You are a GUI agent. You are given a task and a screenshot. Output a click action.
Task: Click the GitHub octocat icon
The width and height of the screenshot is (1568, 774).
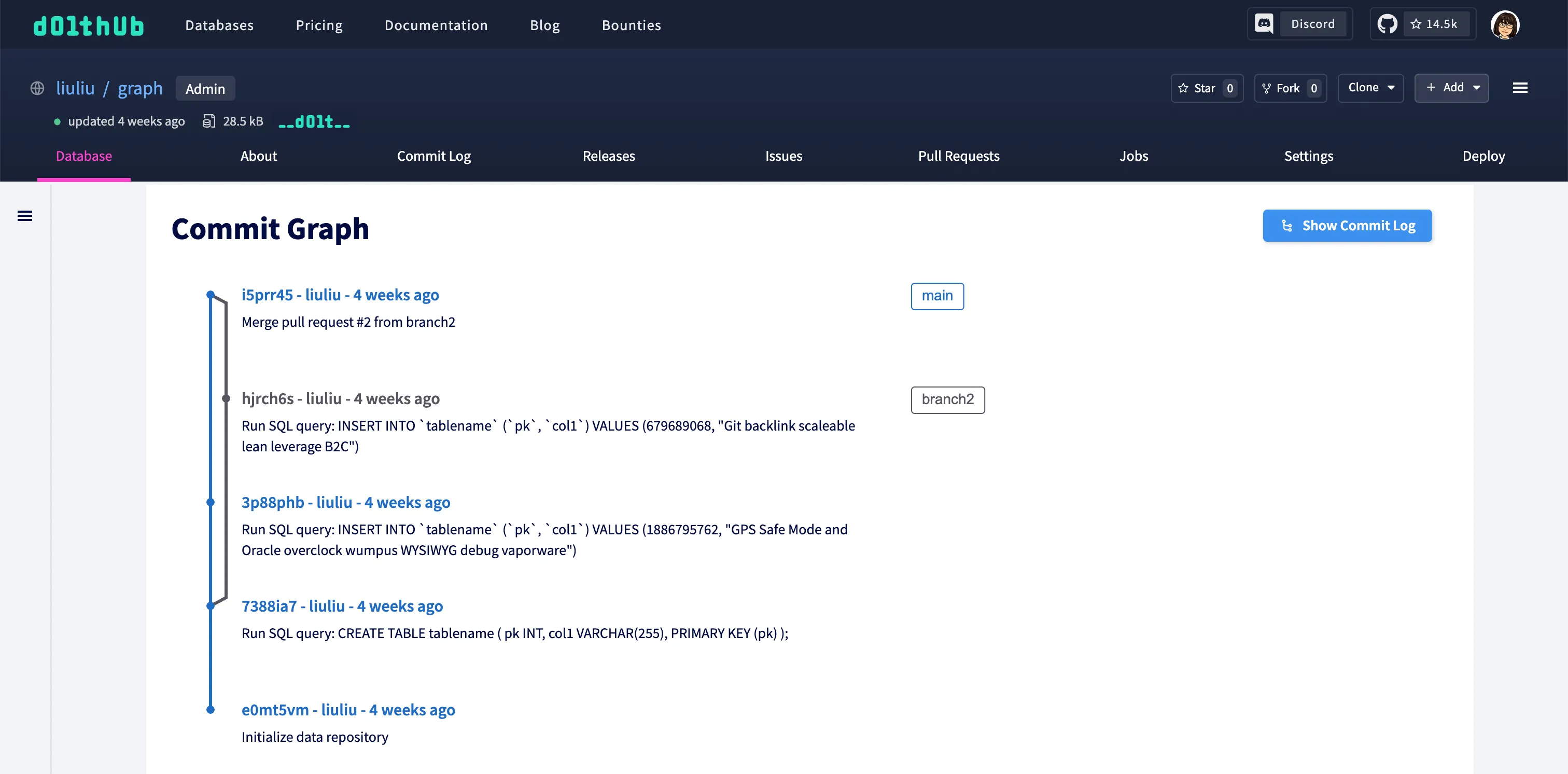tap(1387, 24)
